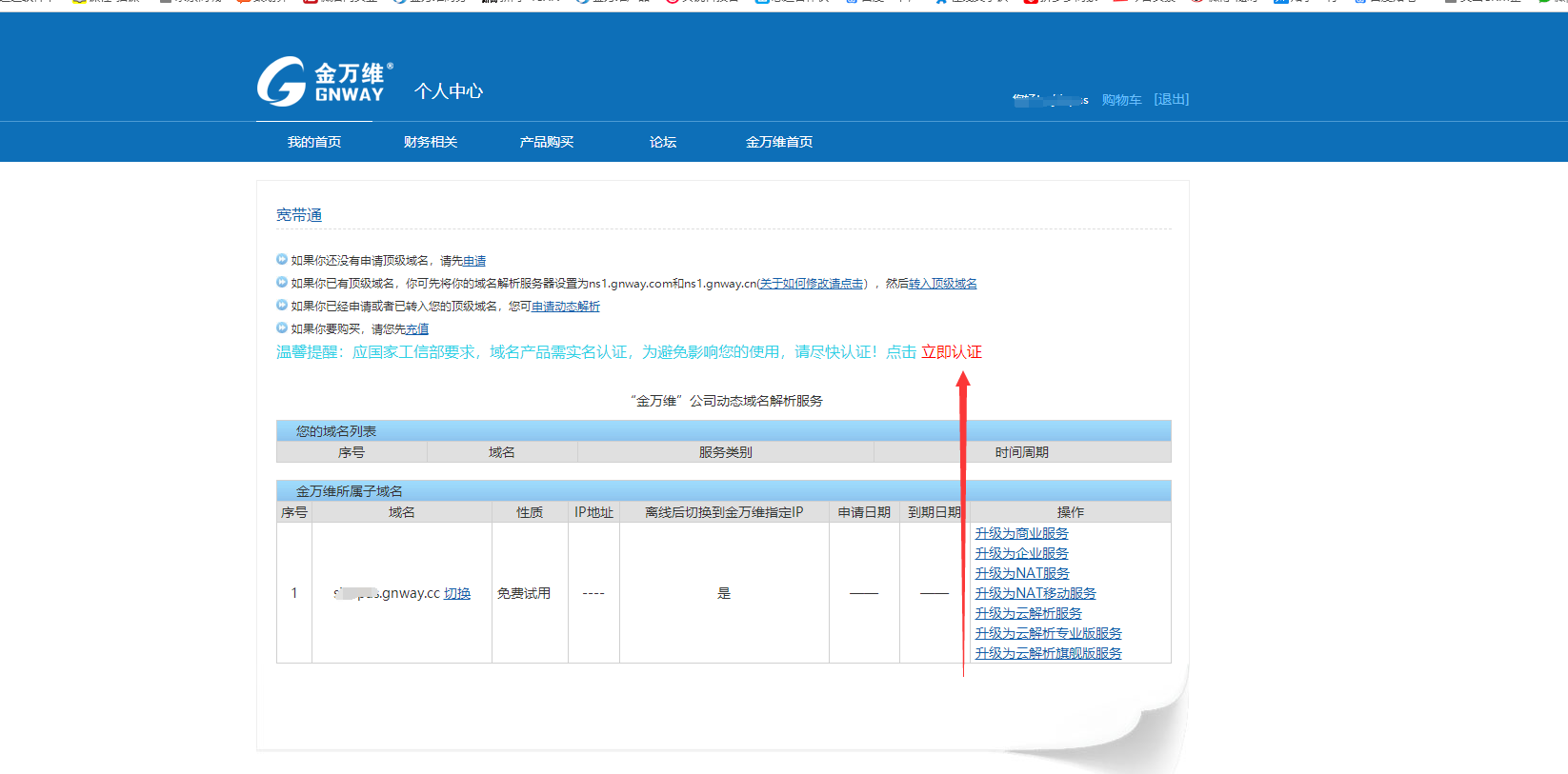Screen dimensions: 1568x774
Task: Click bullet icon before 如果你要购买
Action: [x=282, y=327]
